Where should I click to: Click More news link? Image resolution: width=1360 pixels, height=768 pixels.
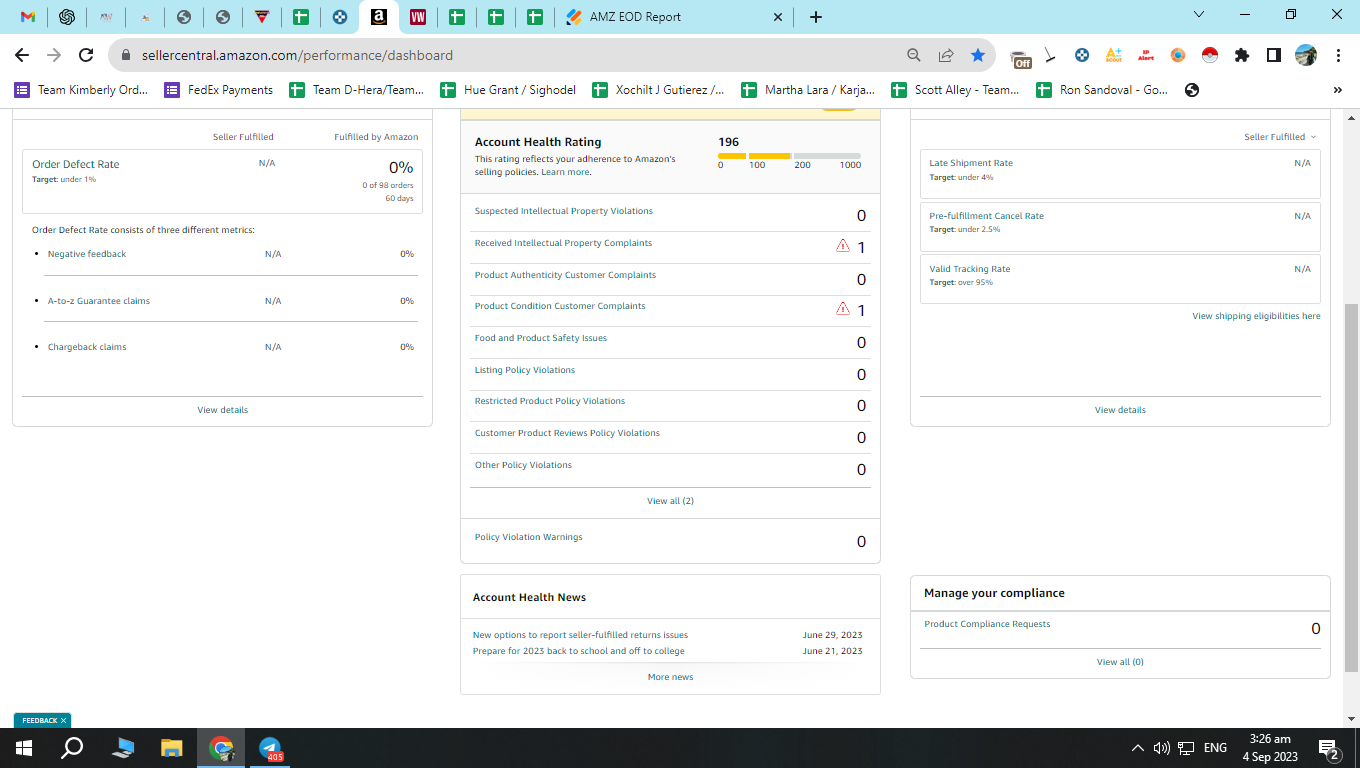pos(670,677)
